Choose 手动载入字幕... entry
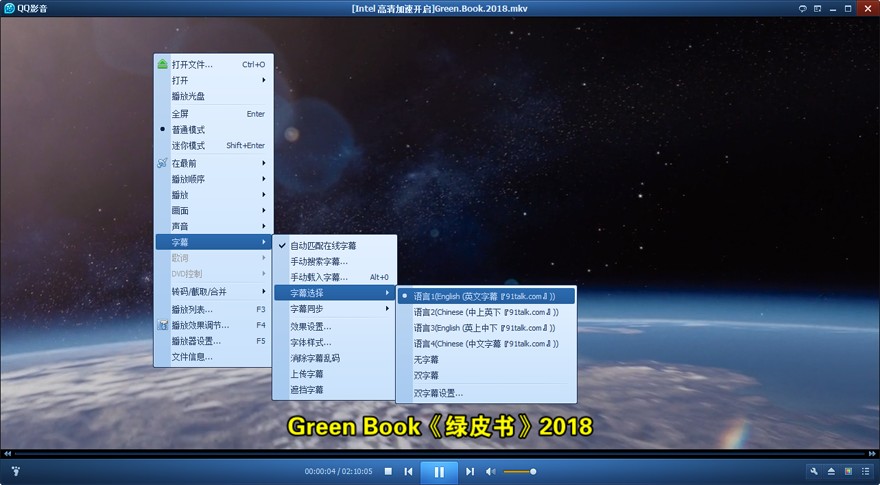The width and height of the screenshot is (880, 485). (334, 277)
